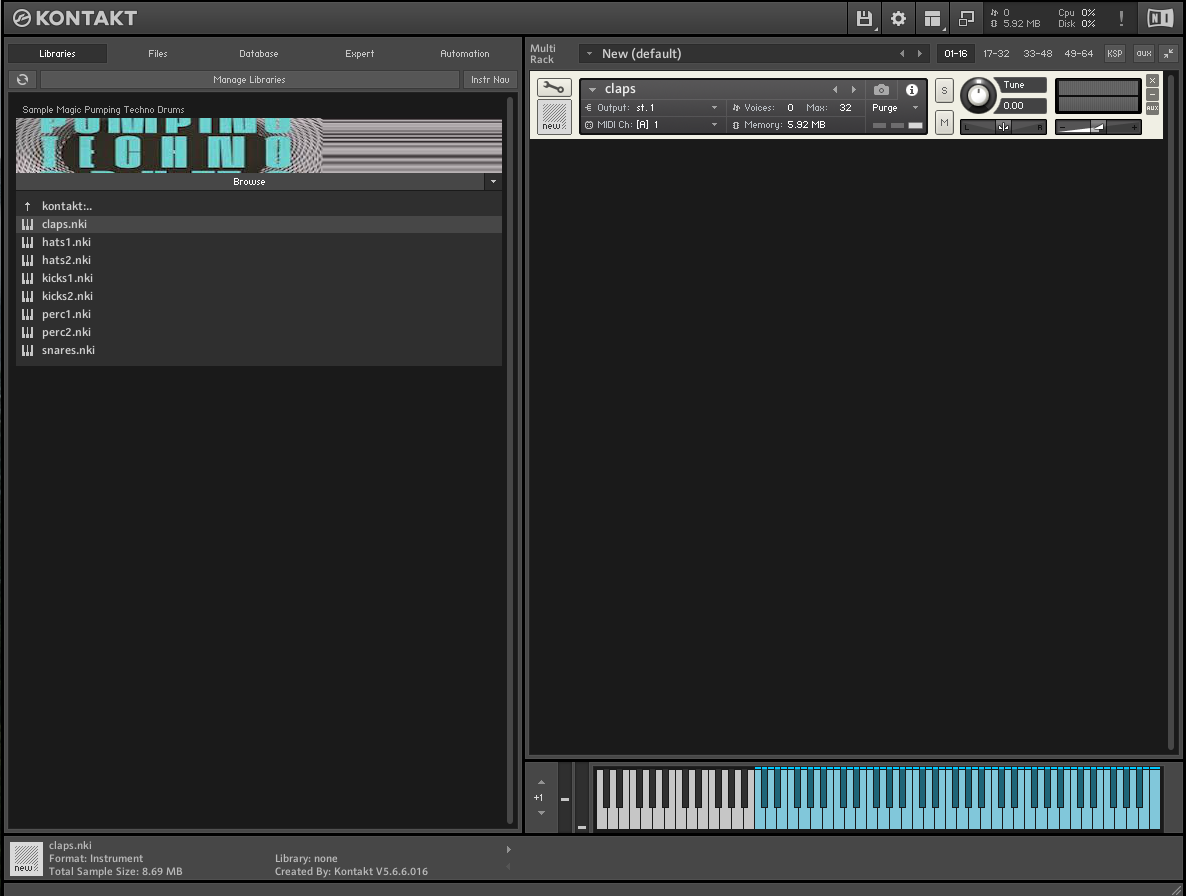Open Kontakt options gear icon
This screenshot has height=896, width=1186.
pos(898,18)
